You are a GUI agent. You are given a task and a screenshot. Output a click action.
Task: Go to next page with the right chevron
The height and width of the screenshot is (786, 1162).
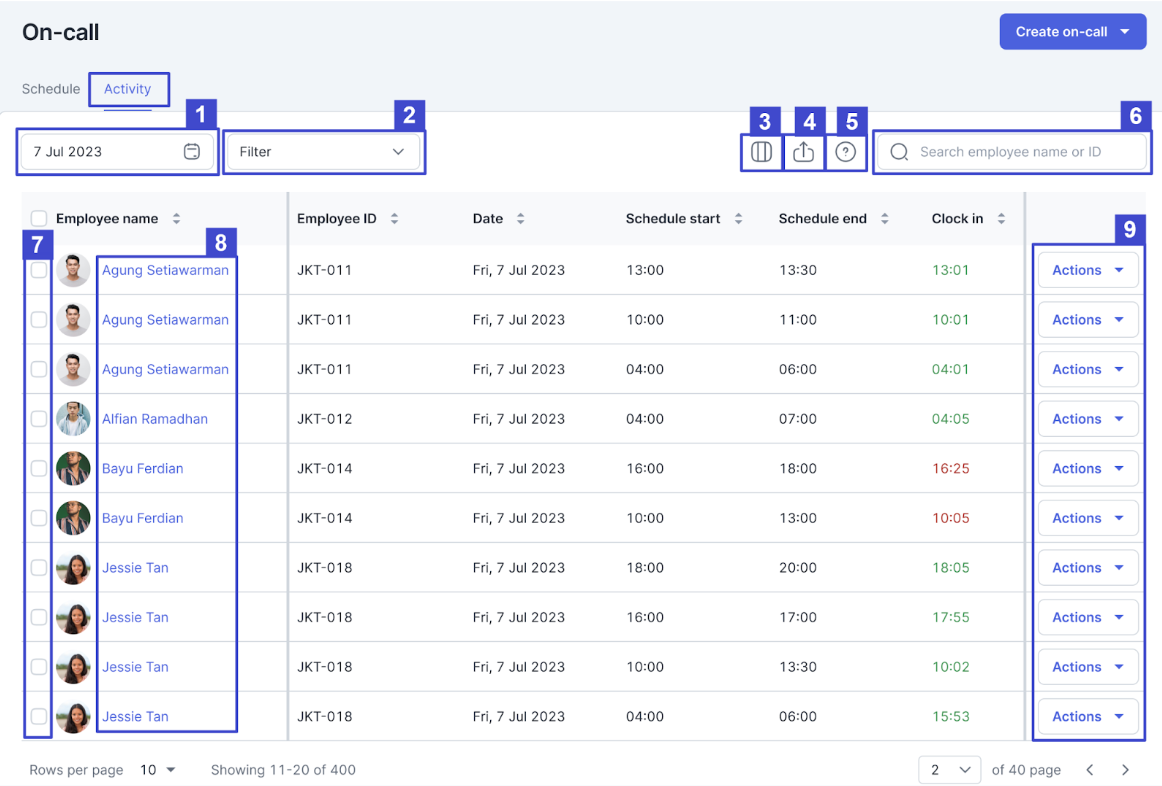1124,769
